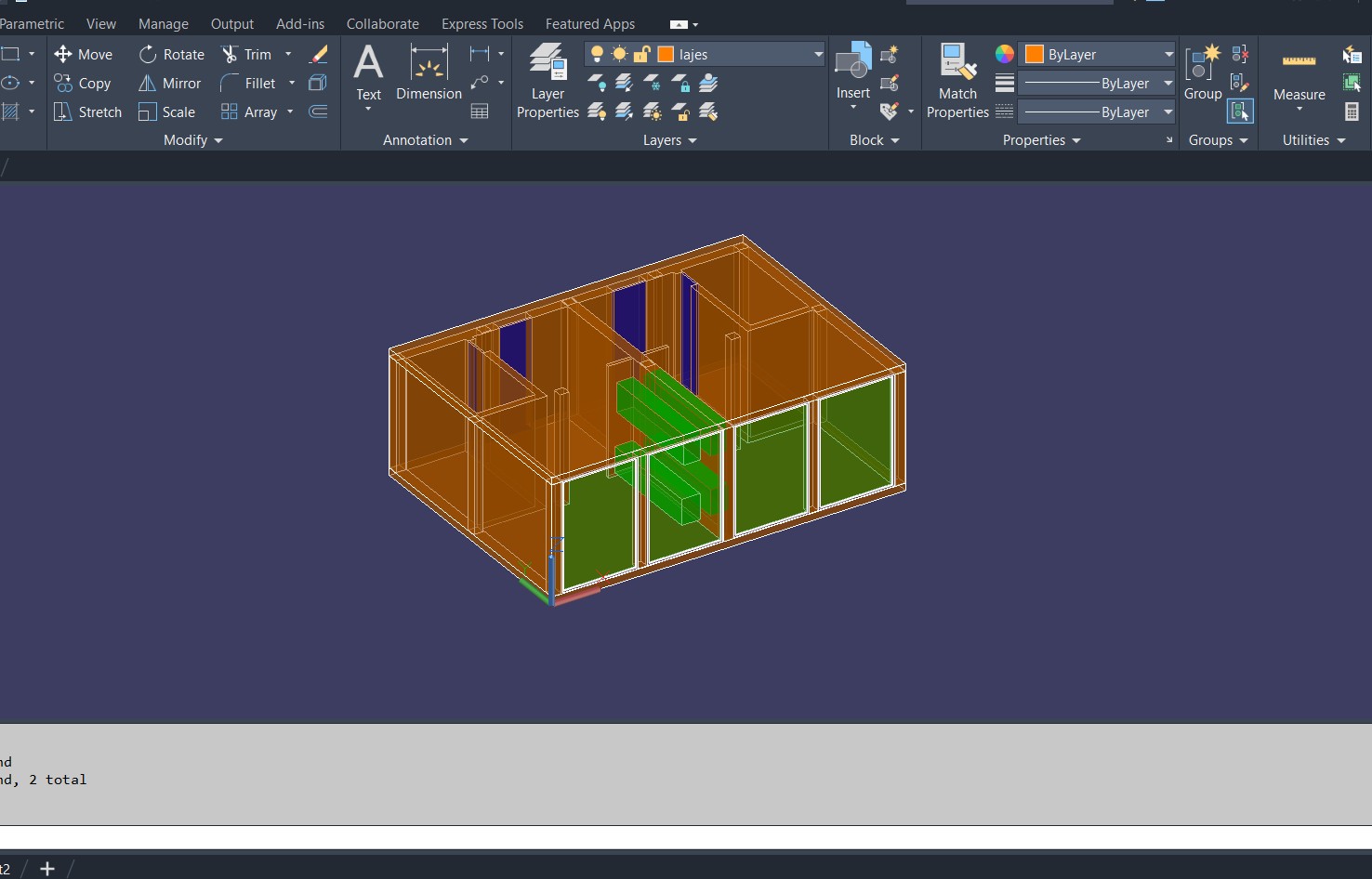Open the lajes layer dropdown list

pyautogui.click(x=818, y=55)
